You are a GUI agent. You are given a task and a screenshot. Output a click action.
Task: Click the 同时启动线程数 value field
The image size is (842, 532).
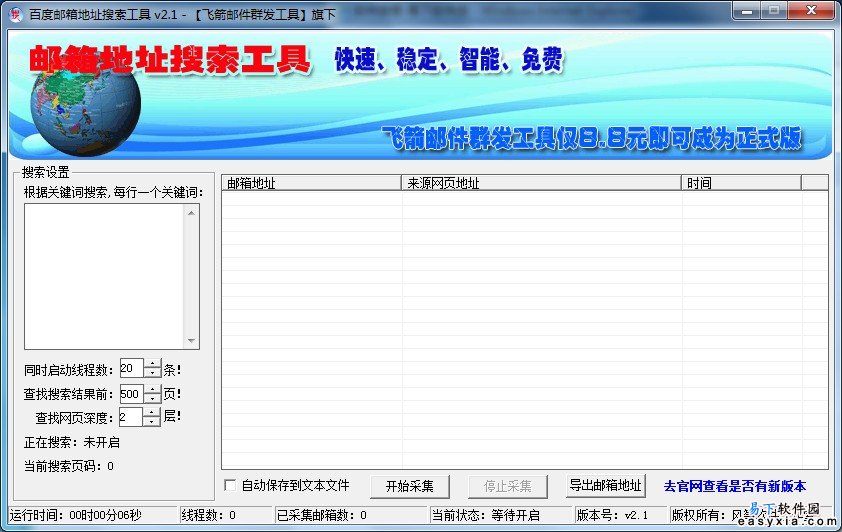[132, 369]
